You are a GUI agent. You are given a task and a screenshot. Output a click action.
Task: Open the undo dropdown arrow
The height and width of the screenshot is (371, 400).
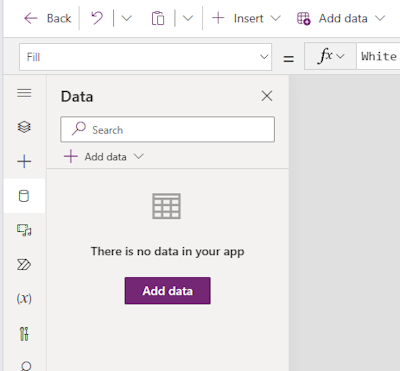click(126, 18)
